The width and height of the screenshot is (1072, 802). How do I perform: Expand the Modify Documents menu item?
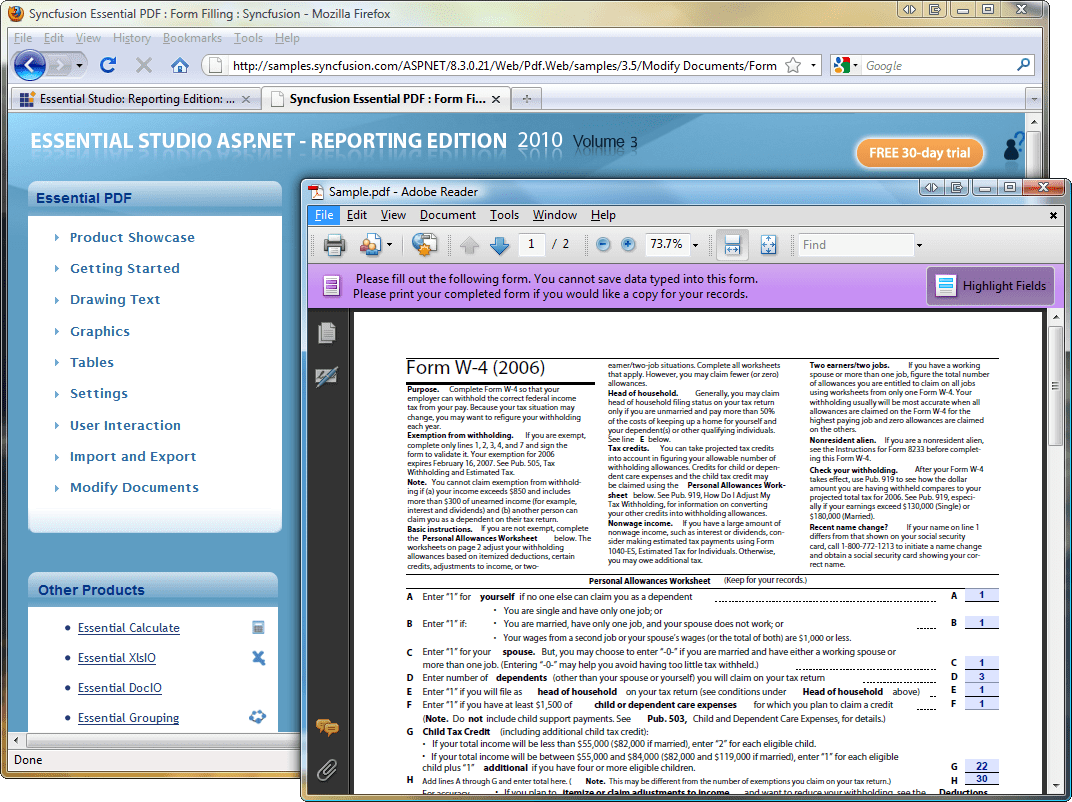click(x=134, y=487)
